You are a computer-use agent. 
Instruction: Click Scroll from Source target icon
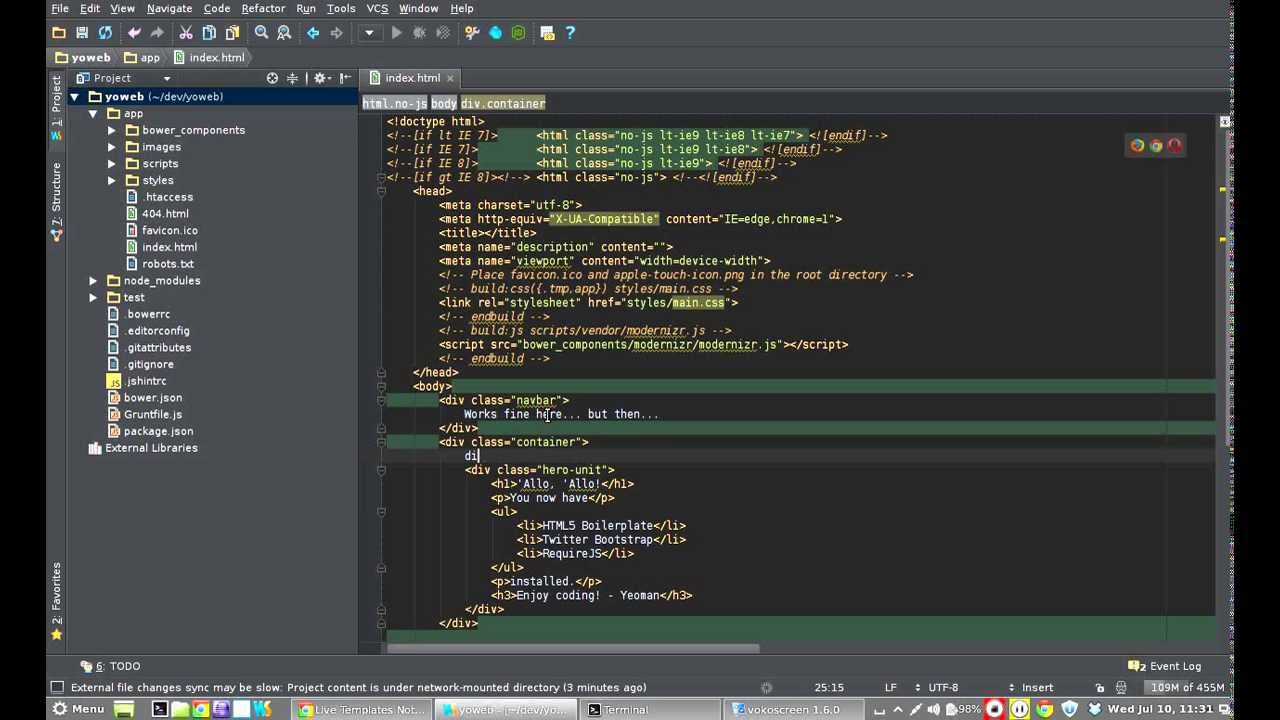tap(272, 78)
